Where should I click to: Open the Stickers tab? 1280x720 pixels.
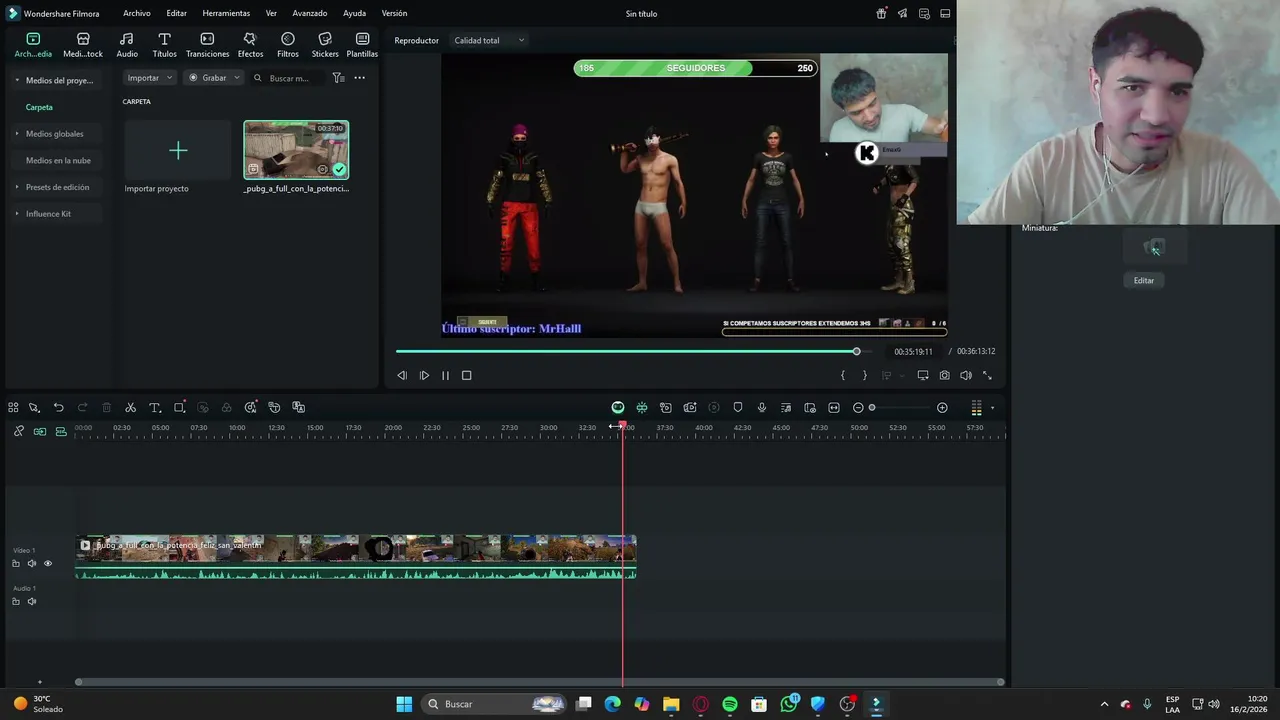coord(325,45)
